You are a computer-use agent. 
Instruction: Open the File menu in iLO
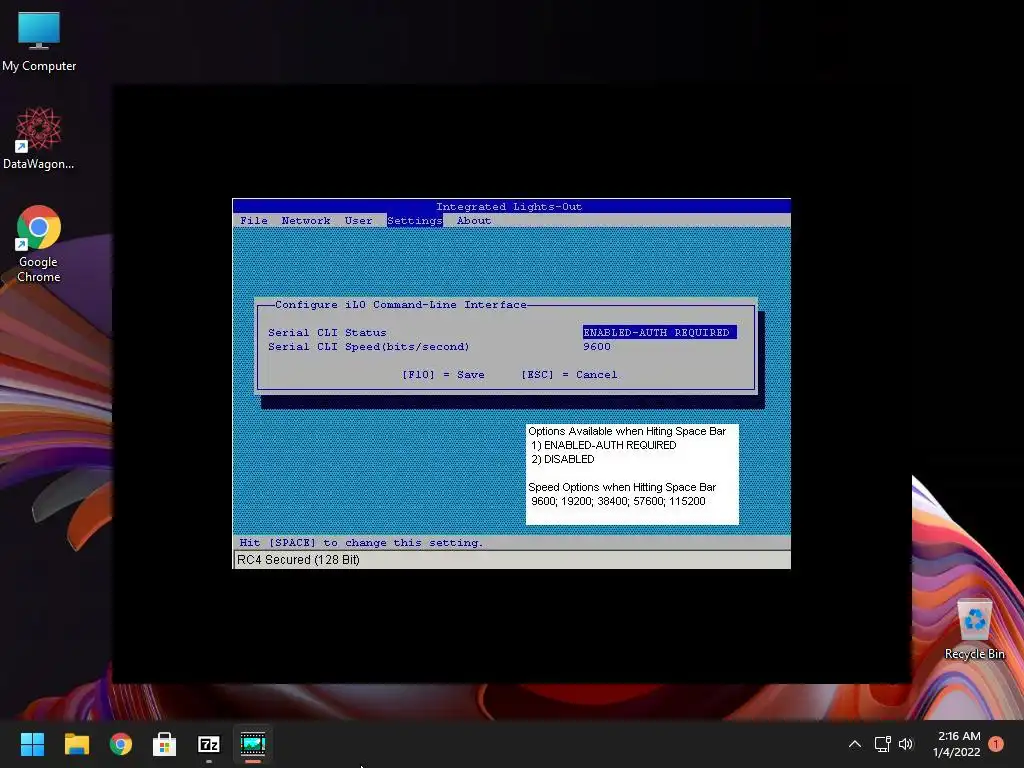click(x=254, y=221)
